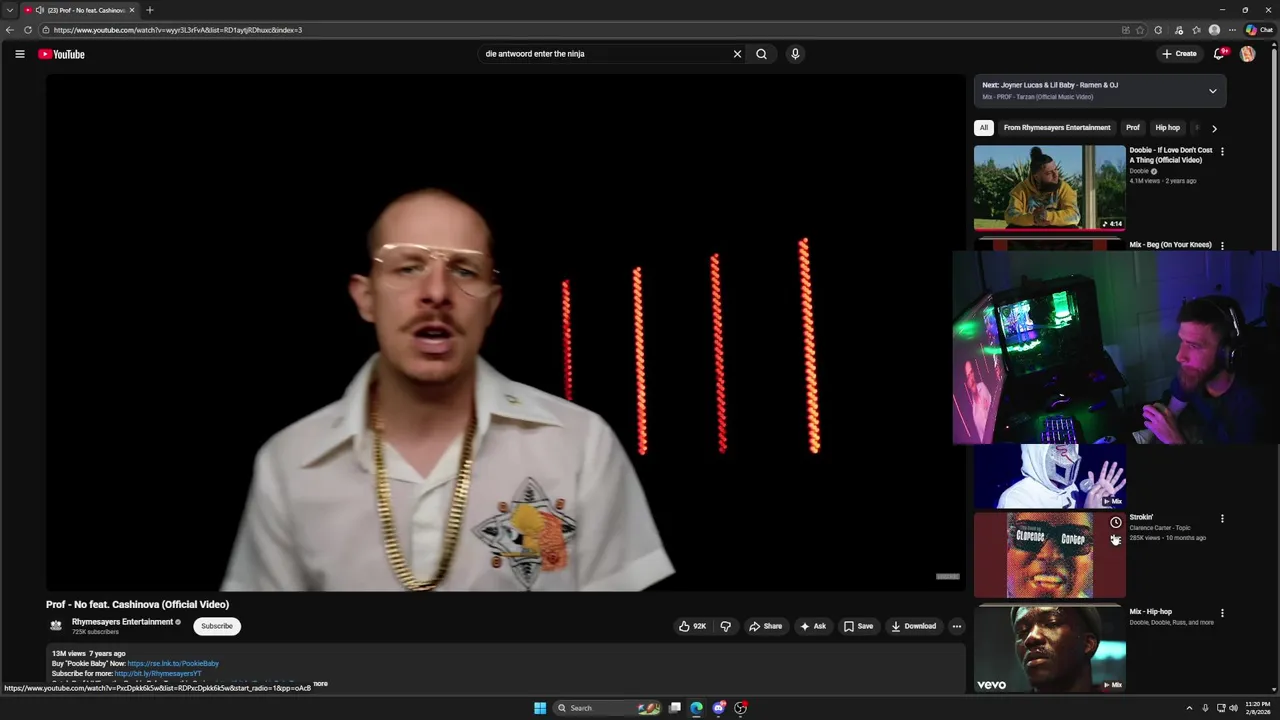Screen dimensions: 1280x720
Task: Open the Rhymesayers Entertainment channel name
Action: (122, 622)
